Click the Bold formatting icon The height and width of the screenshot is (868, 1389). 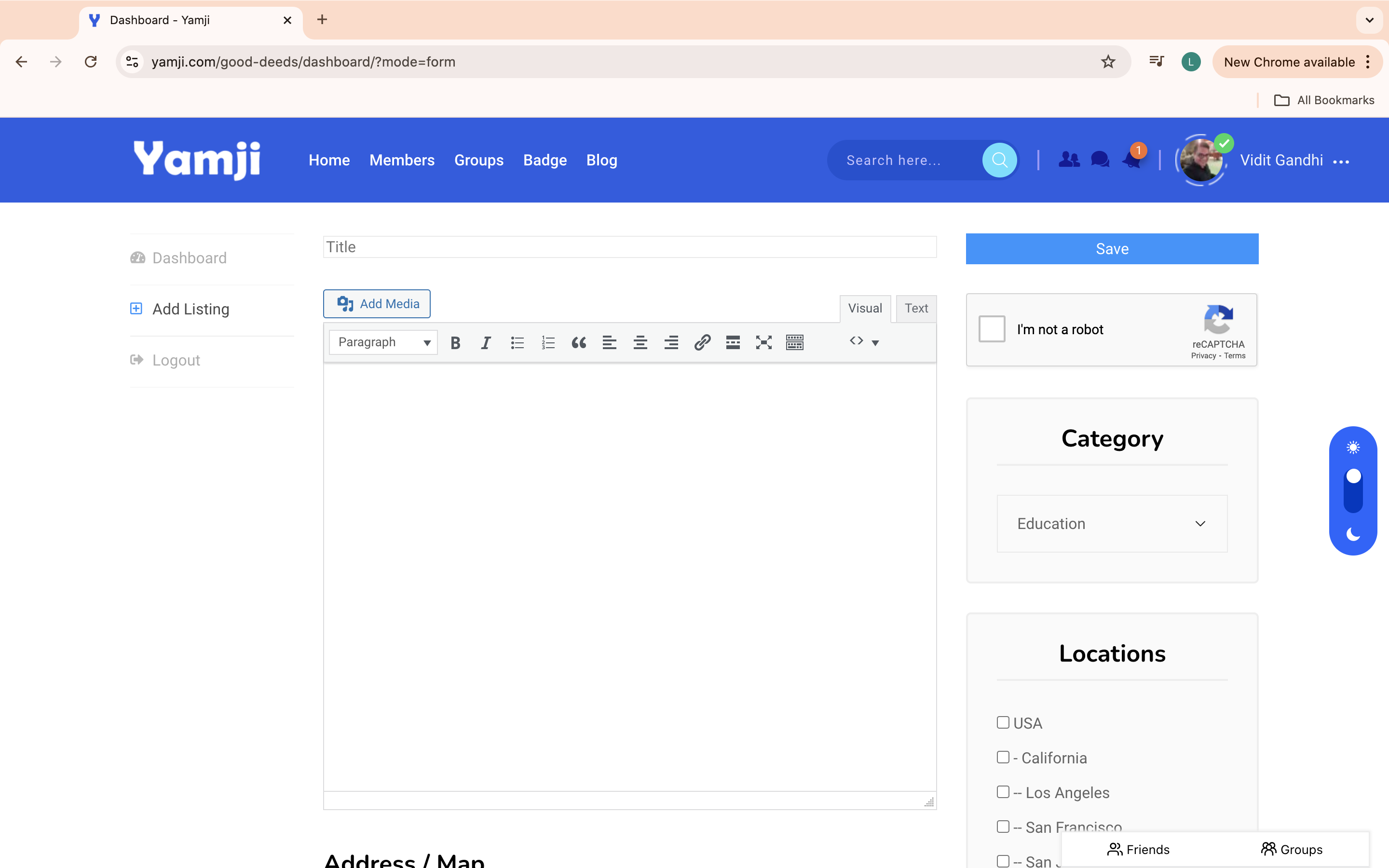(455, 342)
